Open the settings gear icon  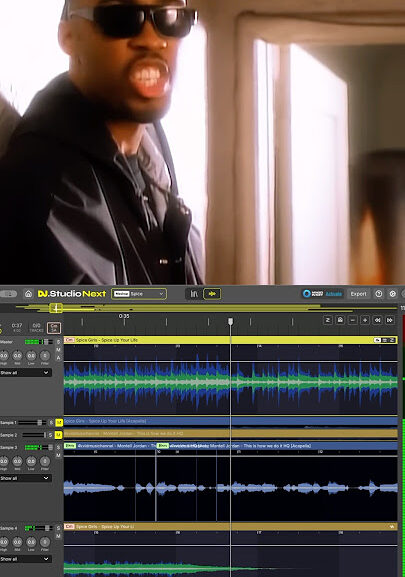click(392, 294)
